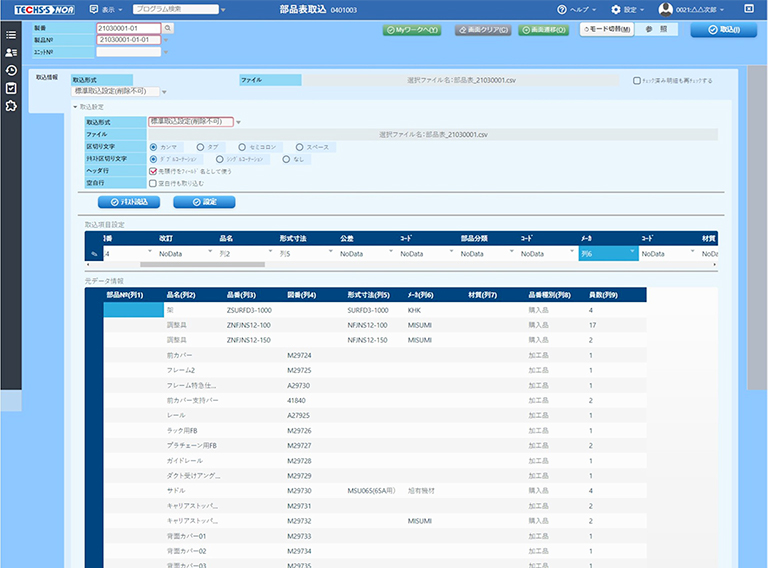
Task: Click the テキスト読込 button
Action: point(129,202)
